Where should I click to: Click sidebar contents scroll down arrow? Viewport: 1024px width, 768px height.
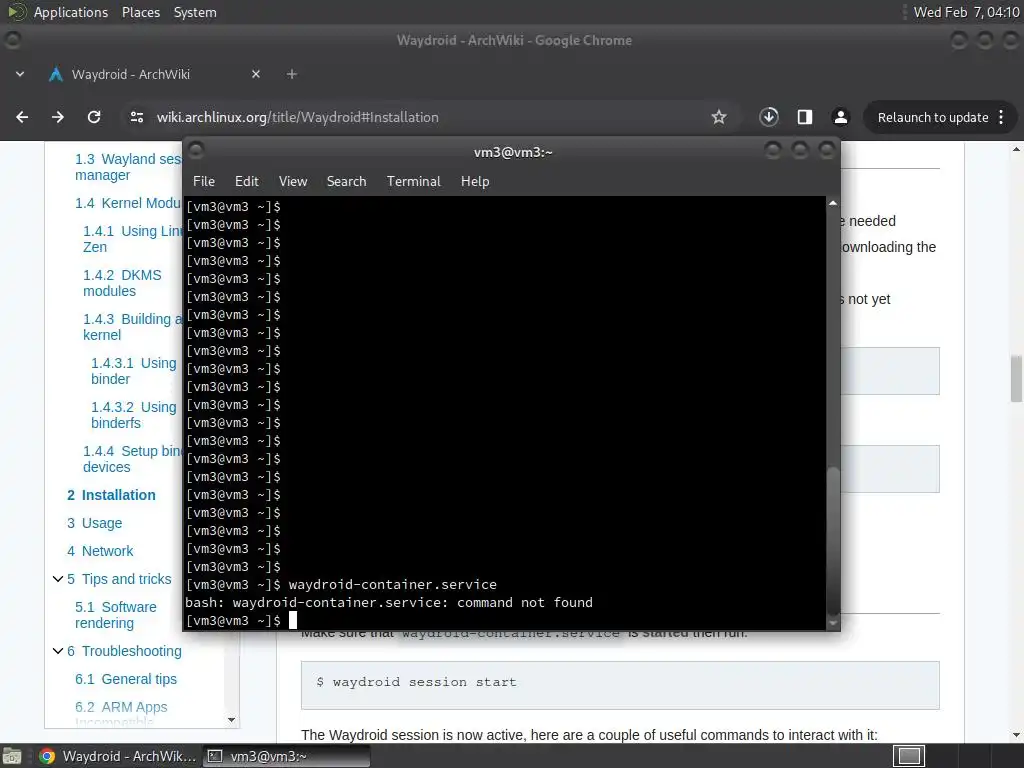(231, 720)
